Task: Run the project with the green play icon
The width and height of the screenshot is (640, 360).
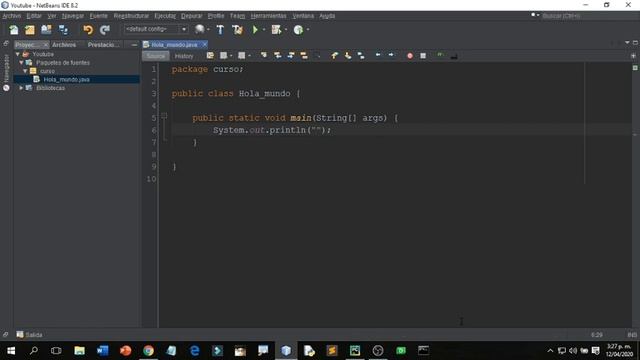Action: (255, 30)
